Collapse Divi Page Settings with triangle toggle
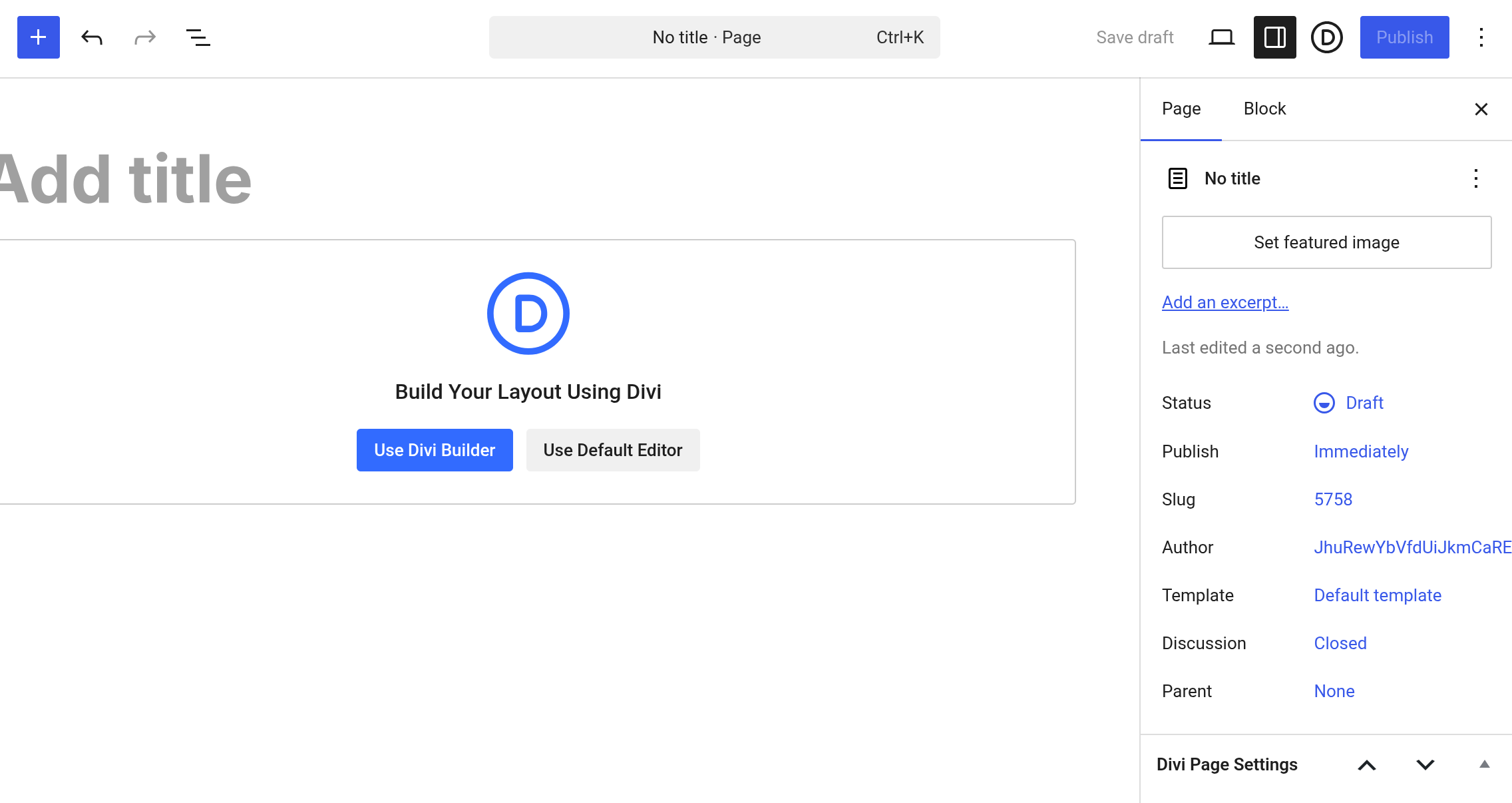This screenshot has width=1512, height=803. point(1484,764)
